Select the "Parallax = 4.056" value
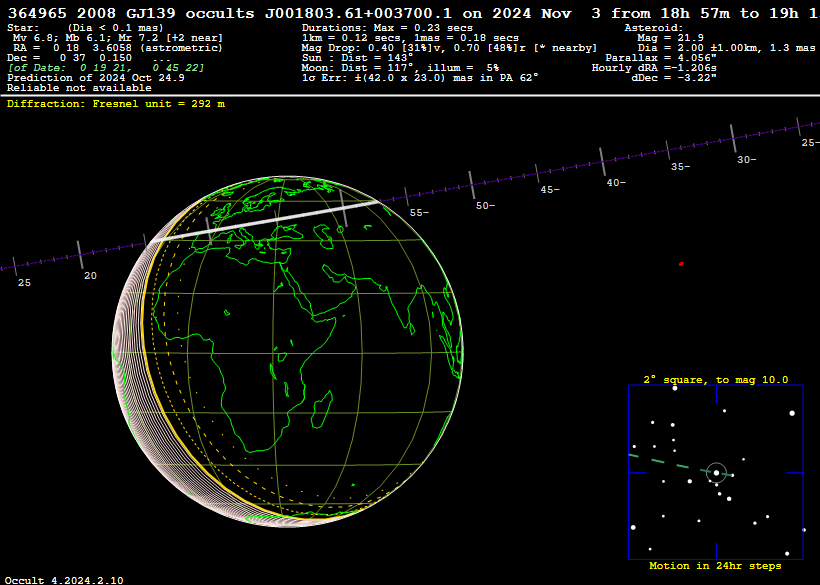 [x=660, y=58]
